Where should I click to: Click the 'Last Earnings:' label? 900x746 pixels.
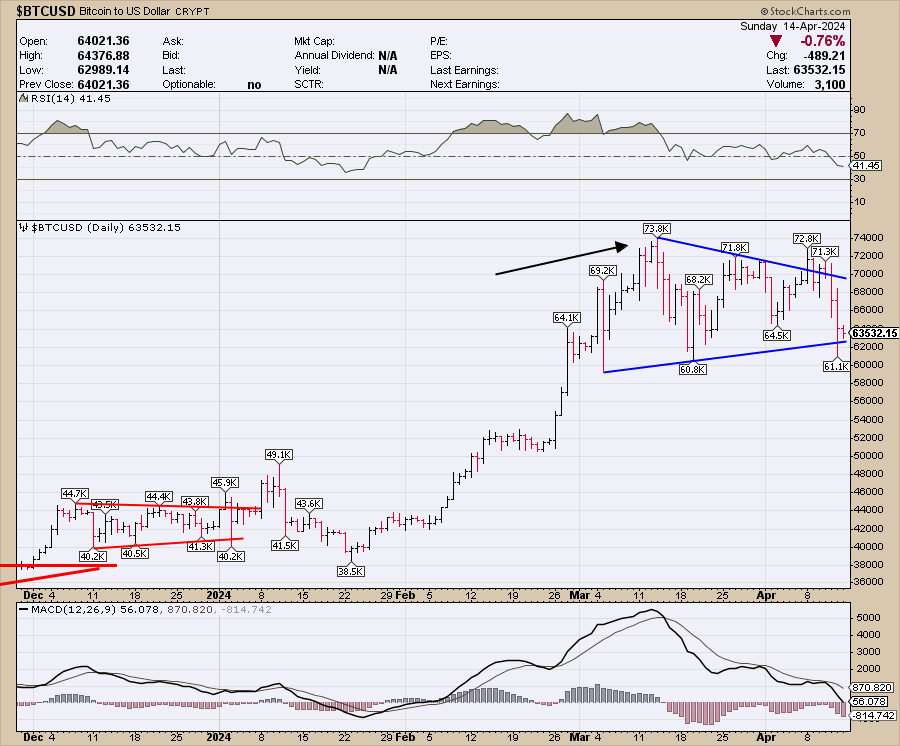464,70
